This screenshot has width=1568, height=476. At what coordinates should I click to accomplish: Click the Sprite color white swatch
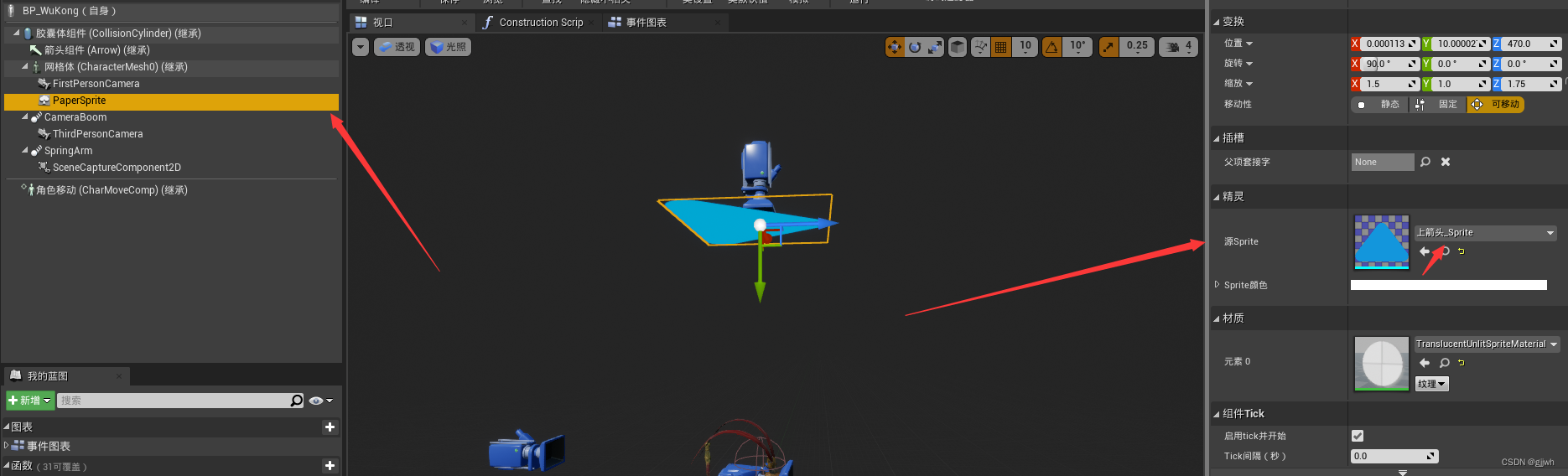[x=1449, y=285]
